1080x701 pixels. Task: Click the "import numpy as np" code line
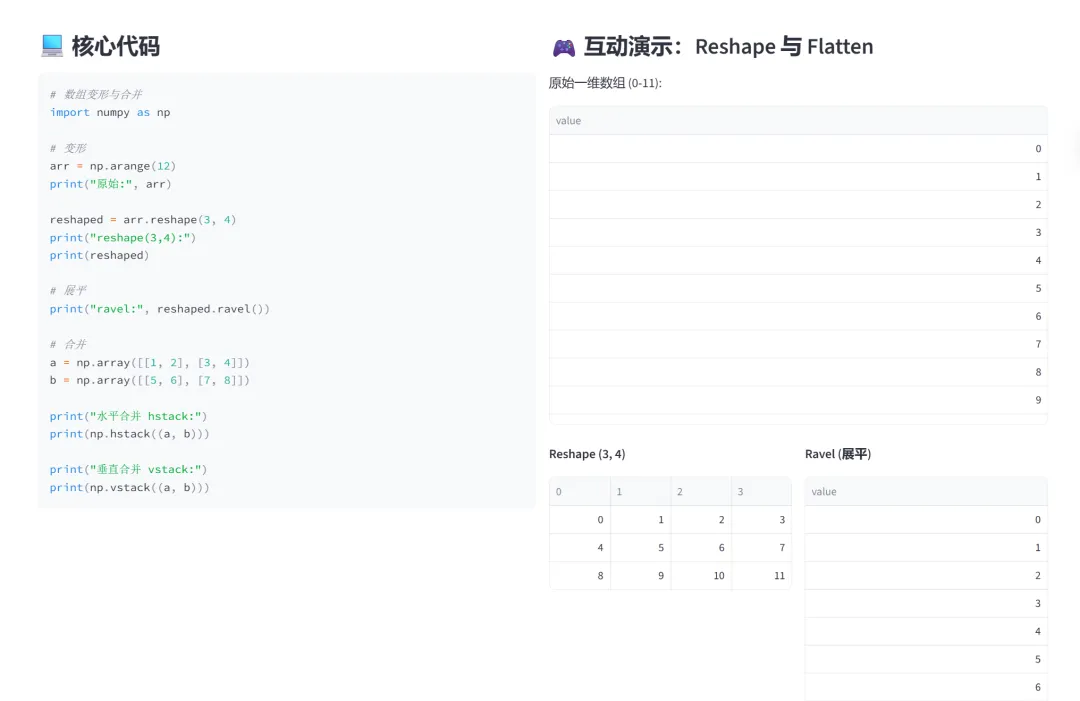[x=110, y=112]
